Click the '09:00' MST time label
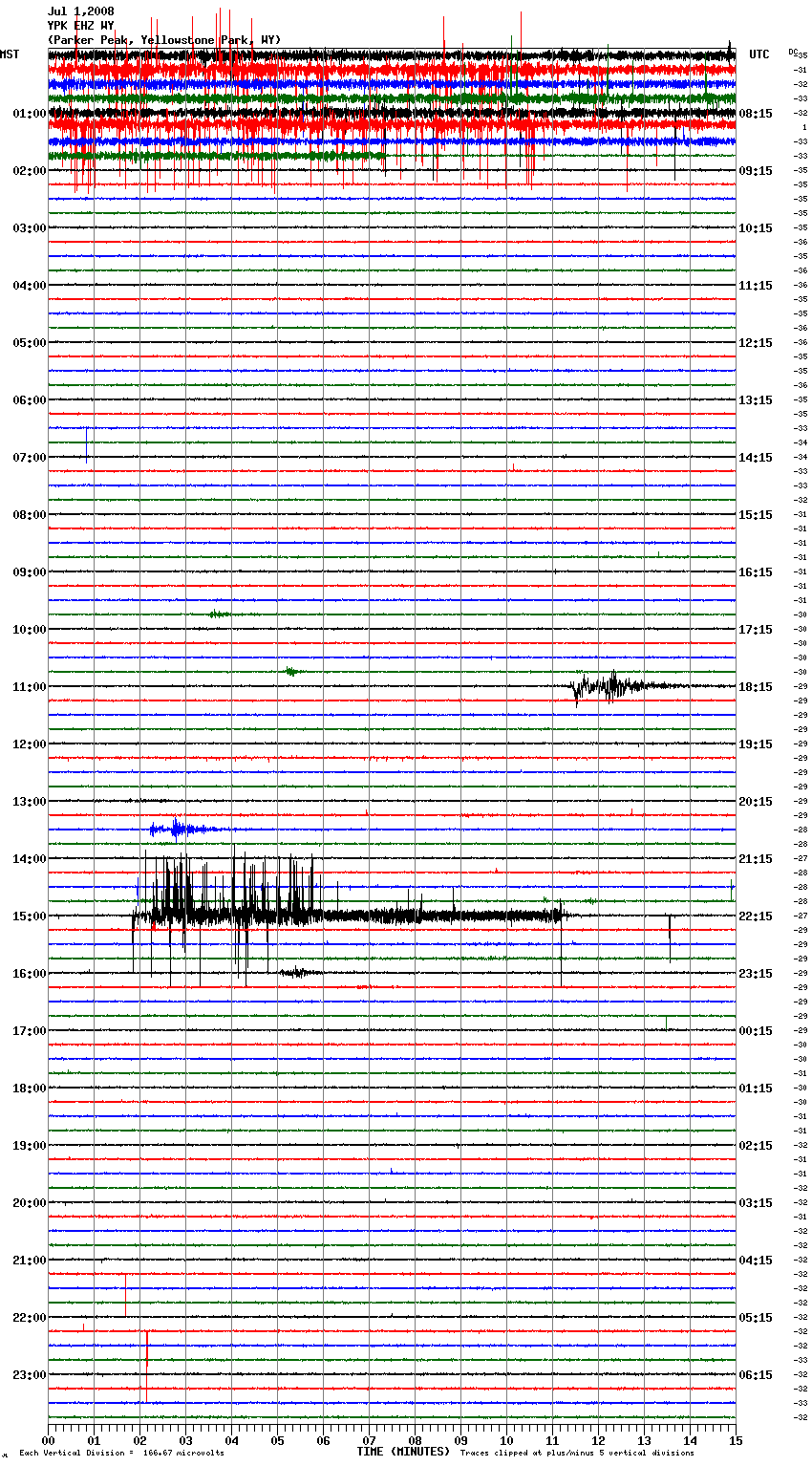Viewport: 812px width, 1466px height. [29, 572]
